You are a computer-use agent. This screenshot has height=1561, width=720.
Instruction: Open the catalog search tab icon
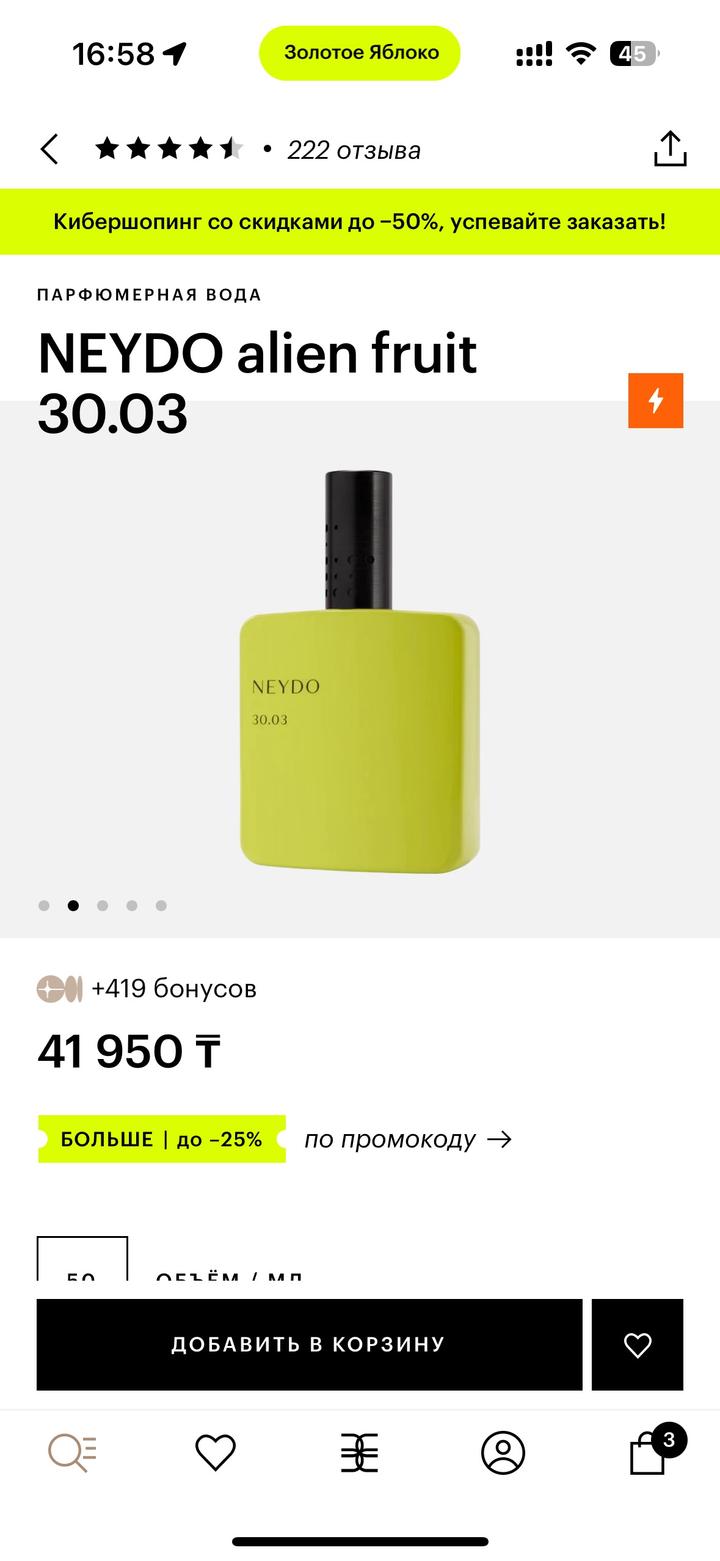point(73,1452)
